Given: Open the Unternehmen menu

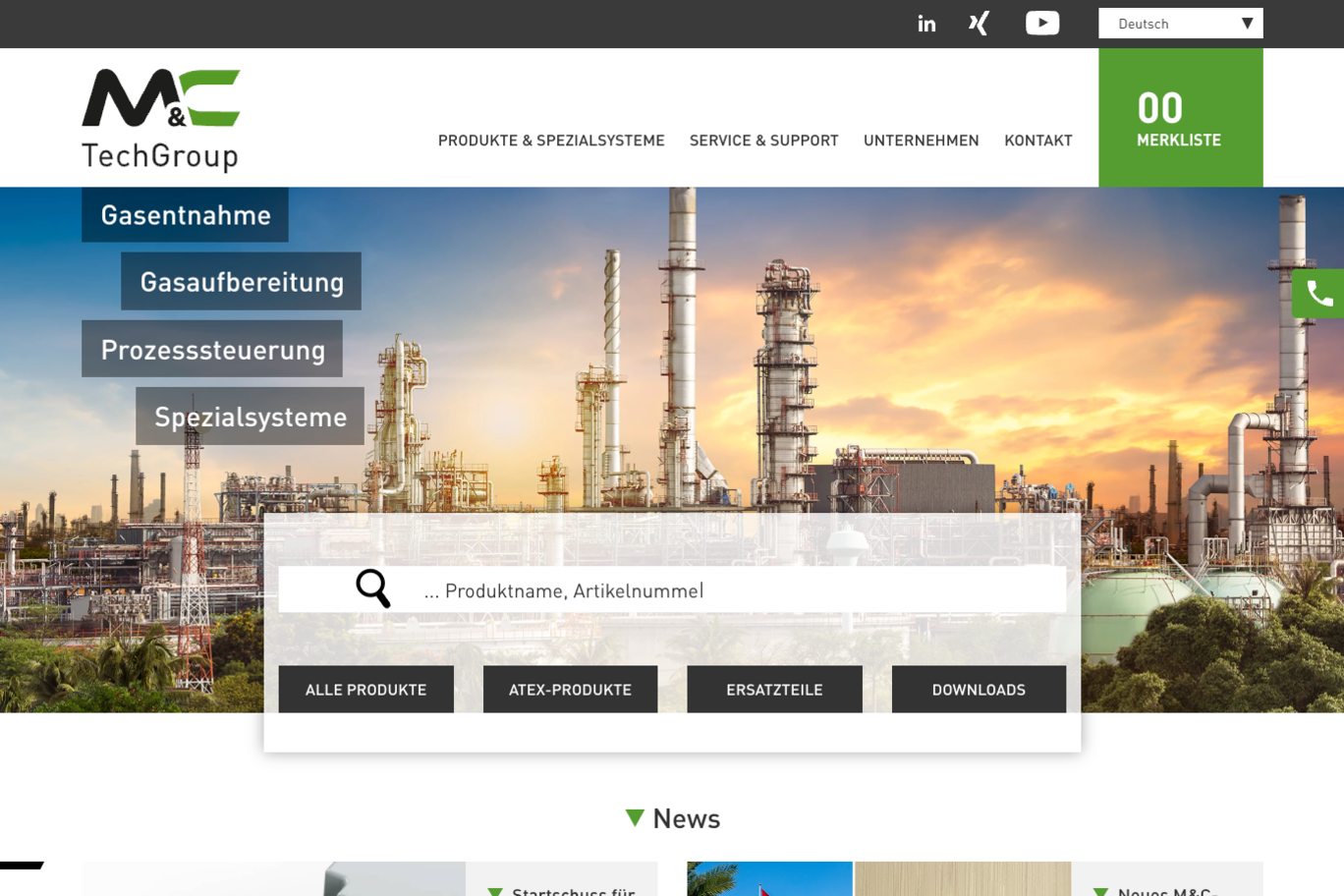Looking at the screenshot, I should [921, 140].
